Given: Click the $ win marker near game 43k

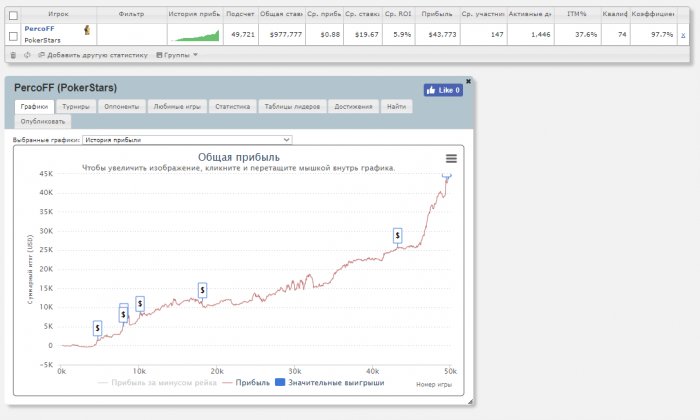Looking at the screenshot, I should [x=397, y=236].
